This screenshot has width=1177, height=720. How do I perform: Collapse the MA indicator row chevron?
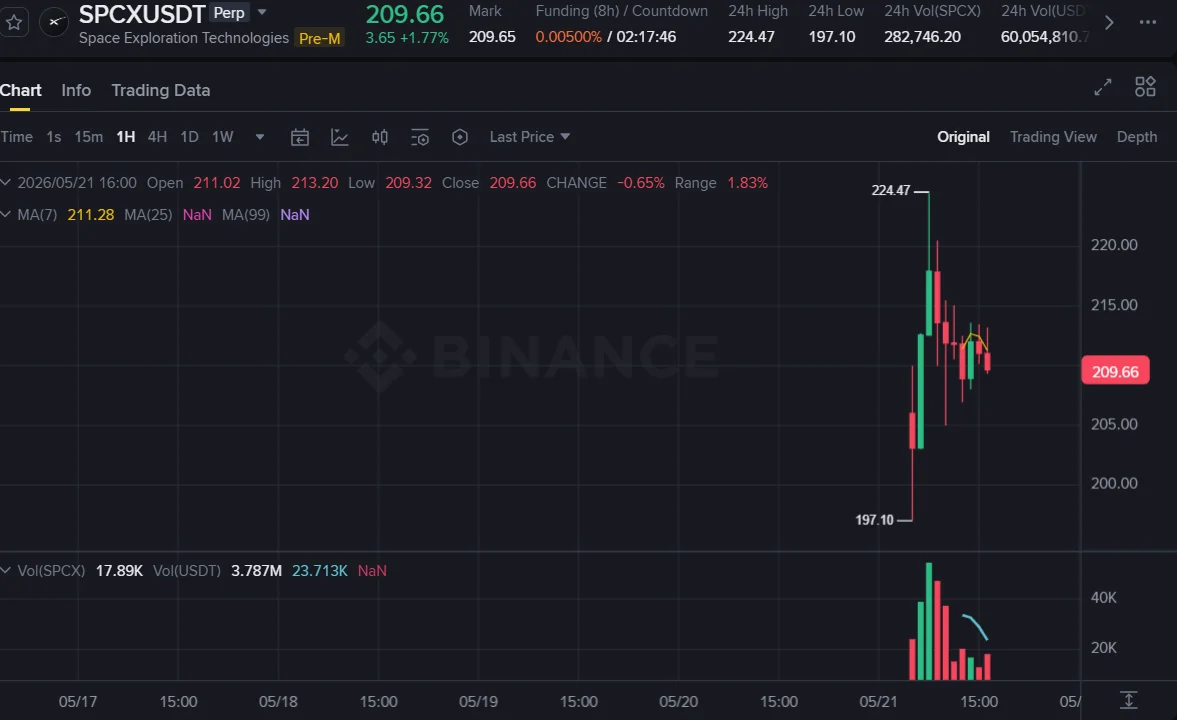[x=5, y=215]
